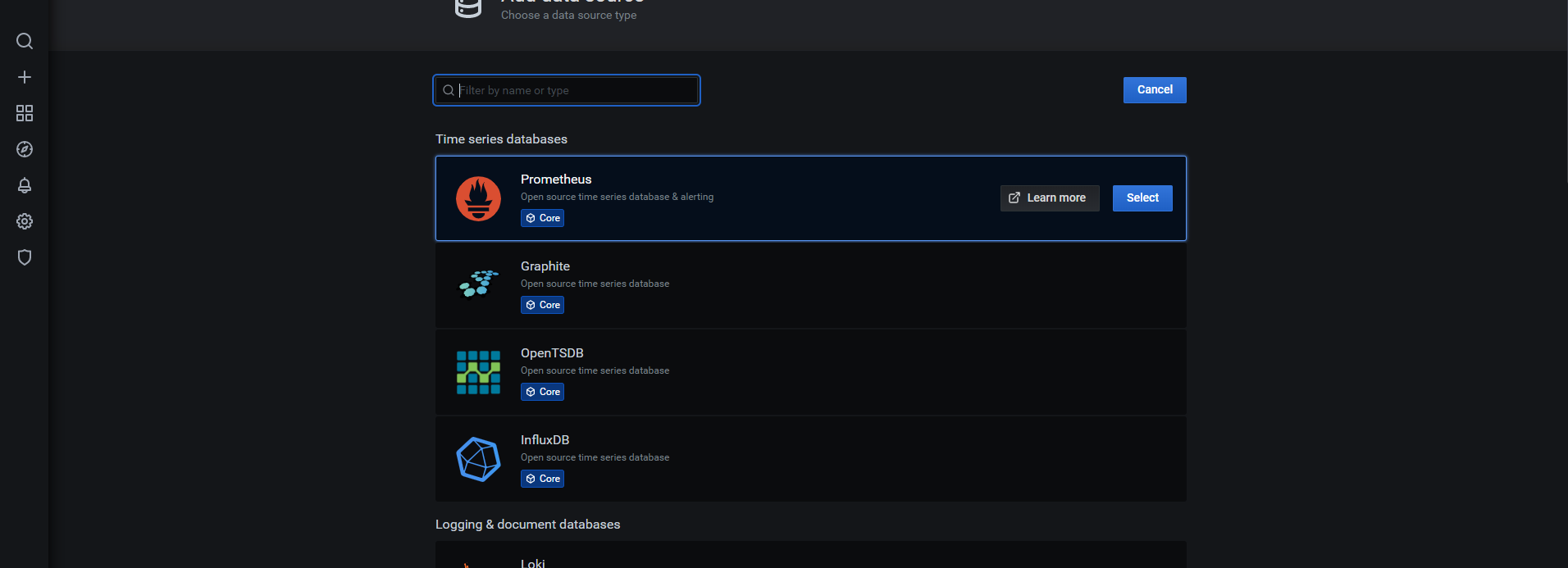The height and width of the screenshot is (568, 1568).
Task: Choose the OpenTSDB data source name
Action: (x=552, y=353)
